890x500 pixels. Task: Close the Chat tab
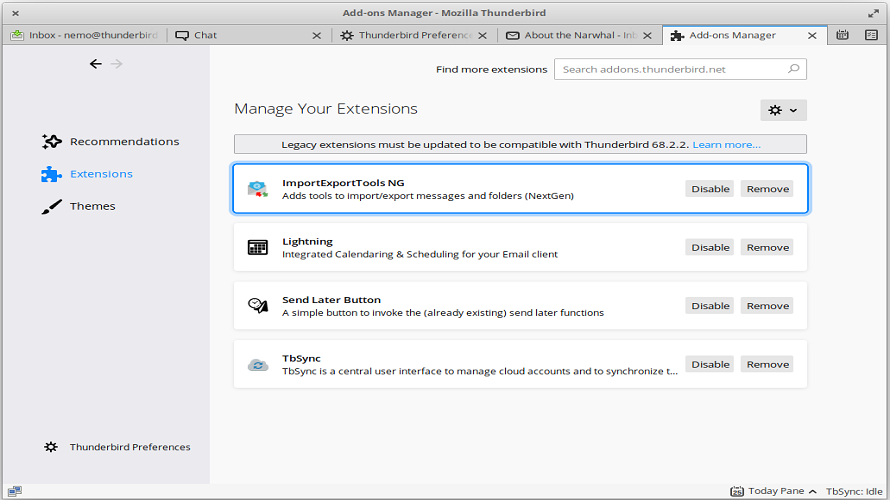(317, 35)
